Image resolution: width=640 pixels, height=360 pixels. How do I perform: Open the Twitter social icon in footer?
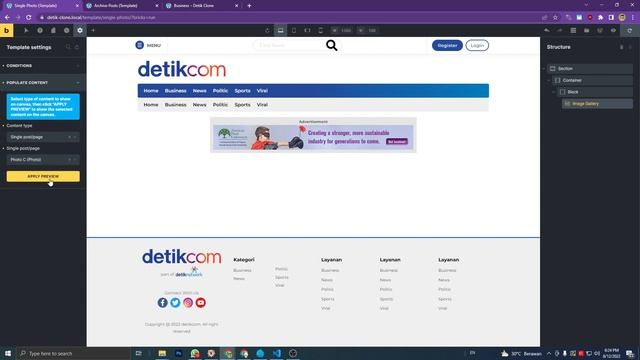coord(175,302)
